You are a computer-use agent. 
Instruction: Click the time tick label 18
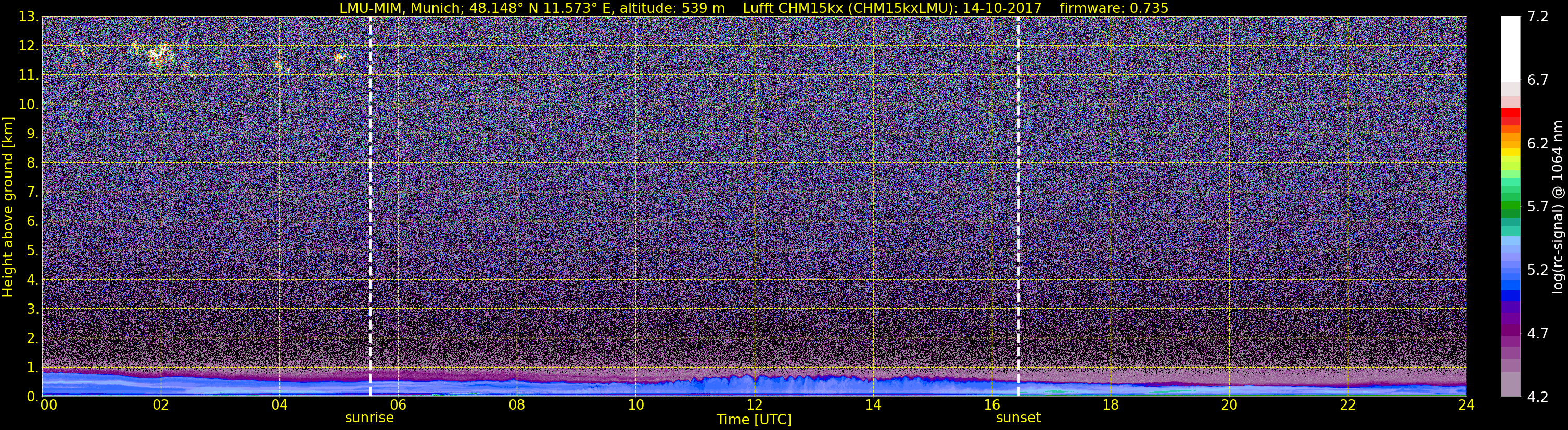click(x=1110, y=405)
